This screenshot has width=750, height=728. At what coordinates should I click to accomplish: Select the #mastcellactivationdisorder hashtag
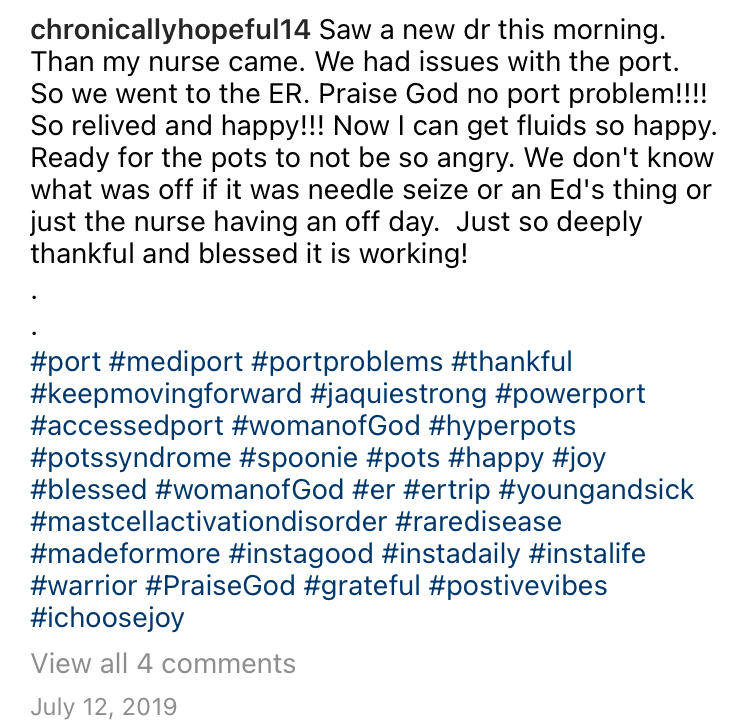tap(209, 521)
